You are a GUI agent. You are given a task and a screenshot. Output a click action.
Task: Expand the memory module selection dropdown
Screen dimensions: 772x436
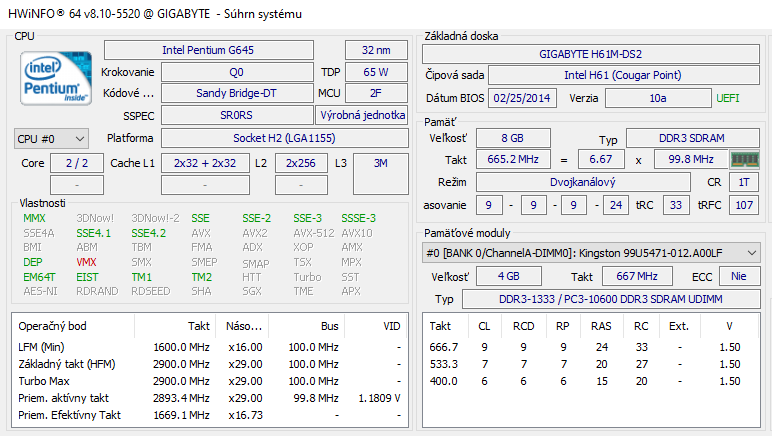[x=591, y=253]
